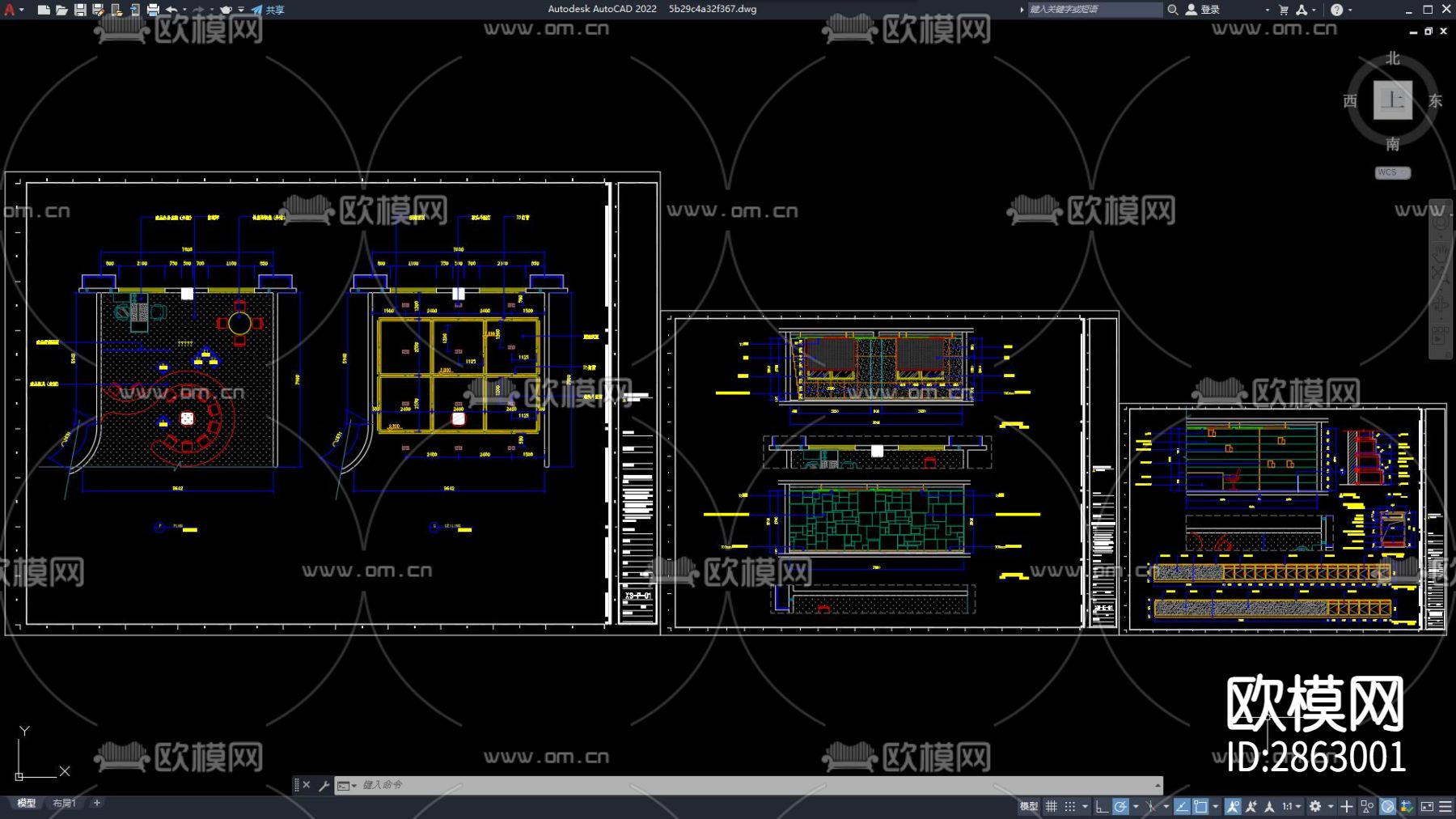
Task: Expand the Redo history dropdown arrow
Action: pyautogui.click(x=212, y=10)
